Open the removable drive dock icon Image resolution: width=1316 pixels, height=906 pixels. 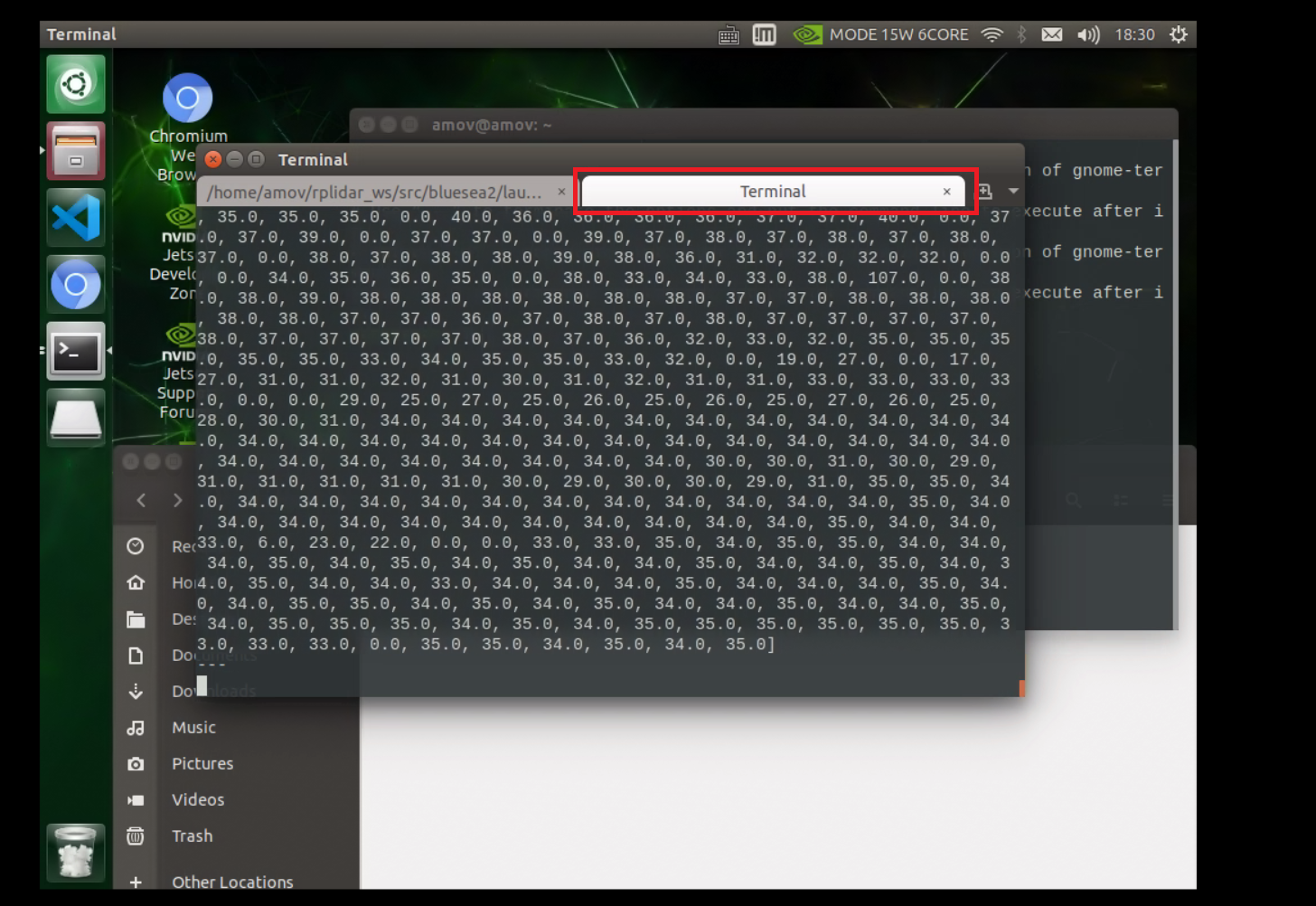click(76, 419)
